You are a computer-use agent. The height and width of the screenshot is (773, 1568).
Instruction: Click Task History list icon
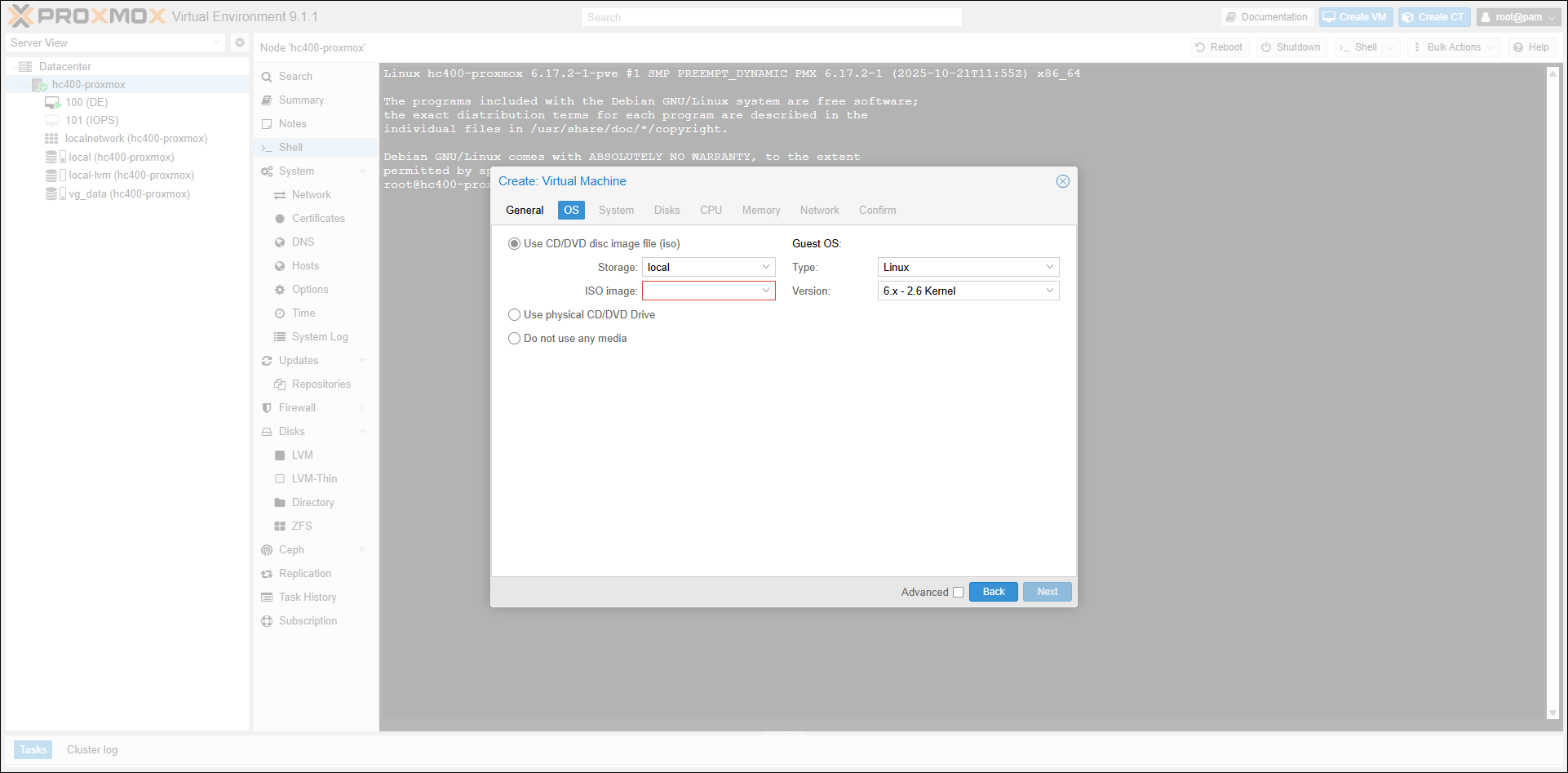[267, 598]
